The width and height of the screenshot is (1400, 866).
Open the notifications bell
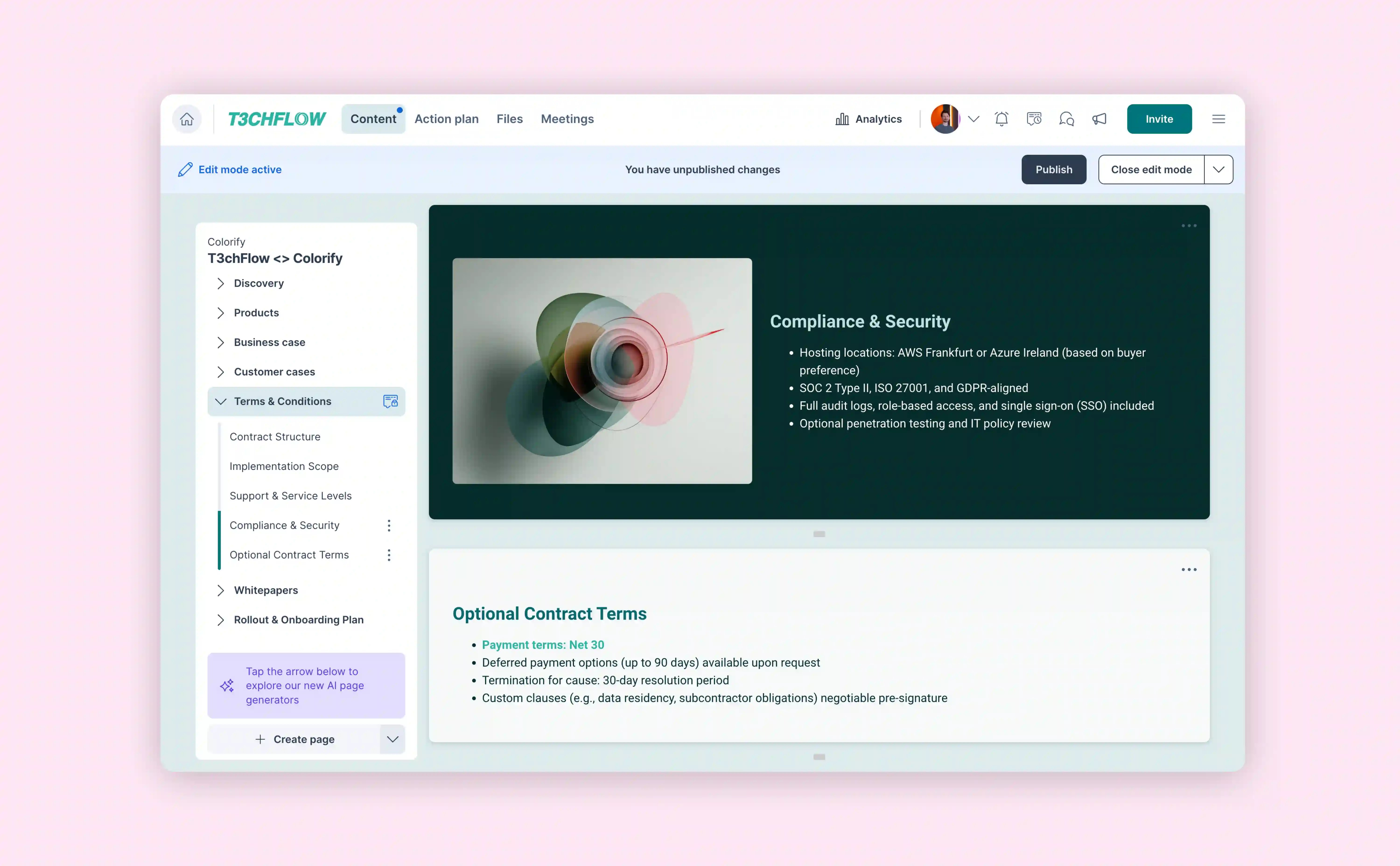coord(1001,119)
